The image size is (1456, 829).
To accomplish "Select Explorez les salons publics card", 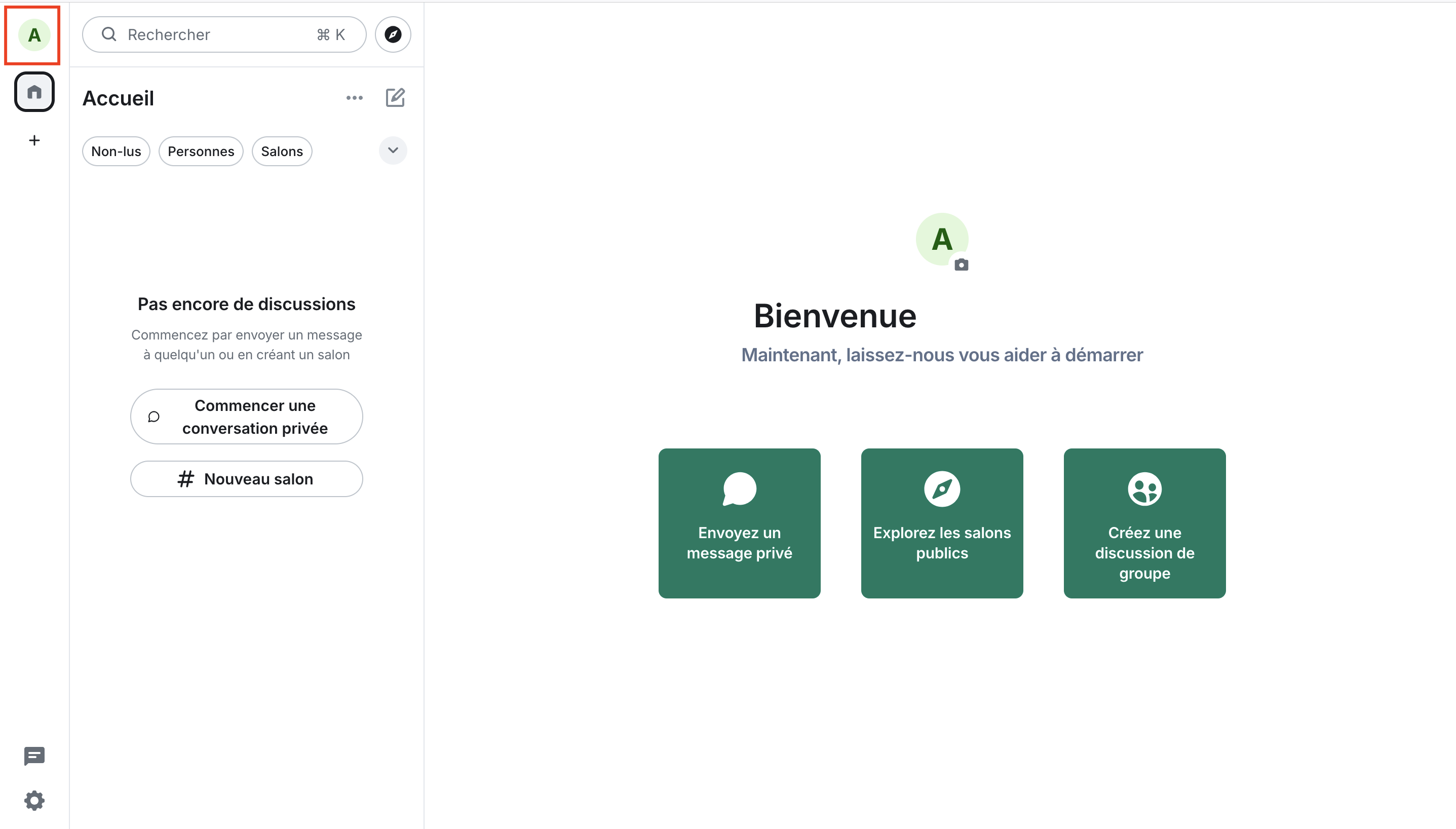I will coord(942,522).
